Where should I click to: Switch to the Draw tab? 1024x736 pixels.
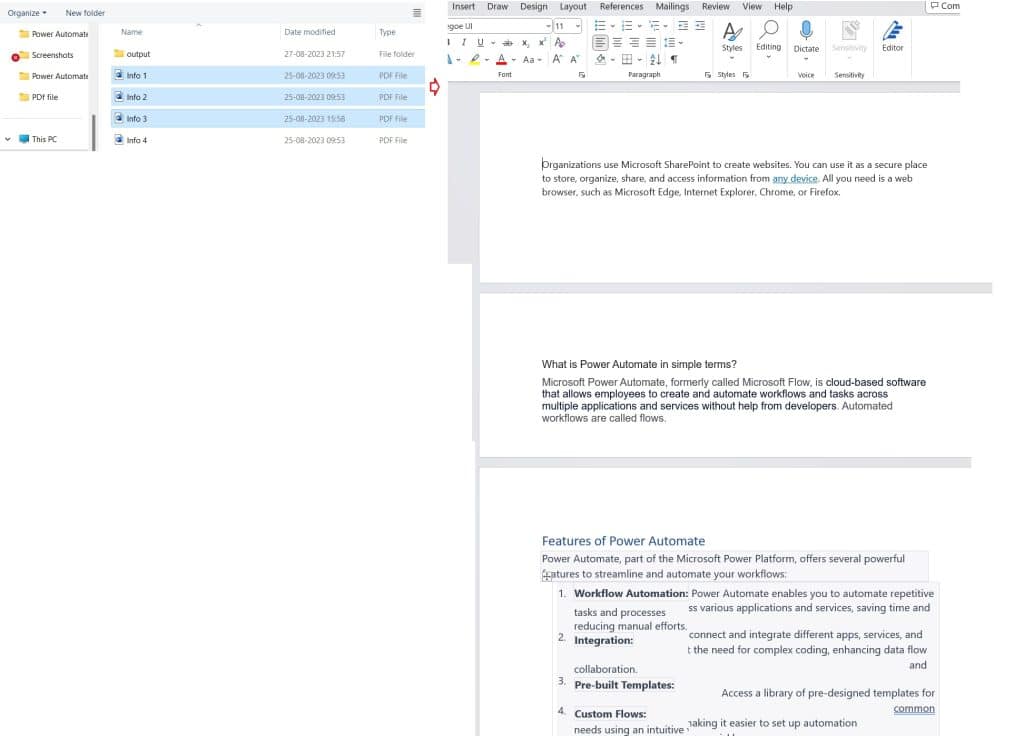pos(497,7)
